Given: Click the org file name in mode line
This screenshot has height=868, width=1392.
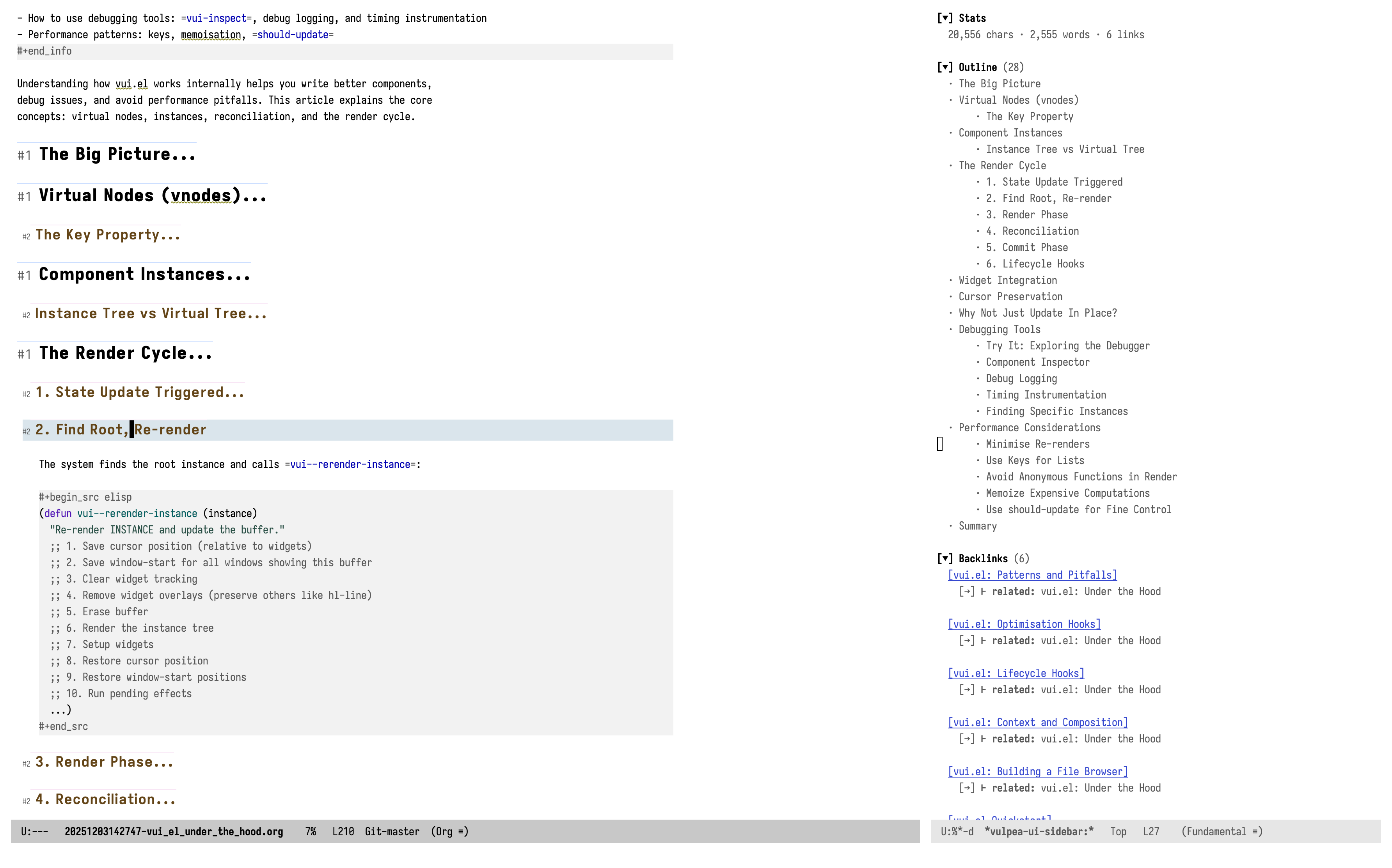Looking at the screenshot, I should tap(174, 832).
